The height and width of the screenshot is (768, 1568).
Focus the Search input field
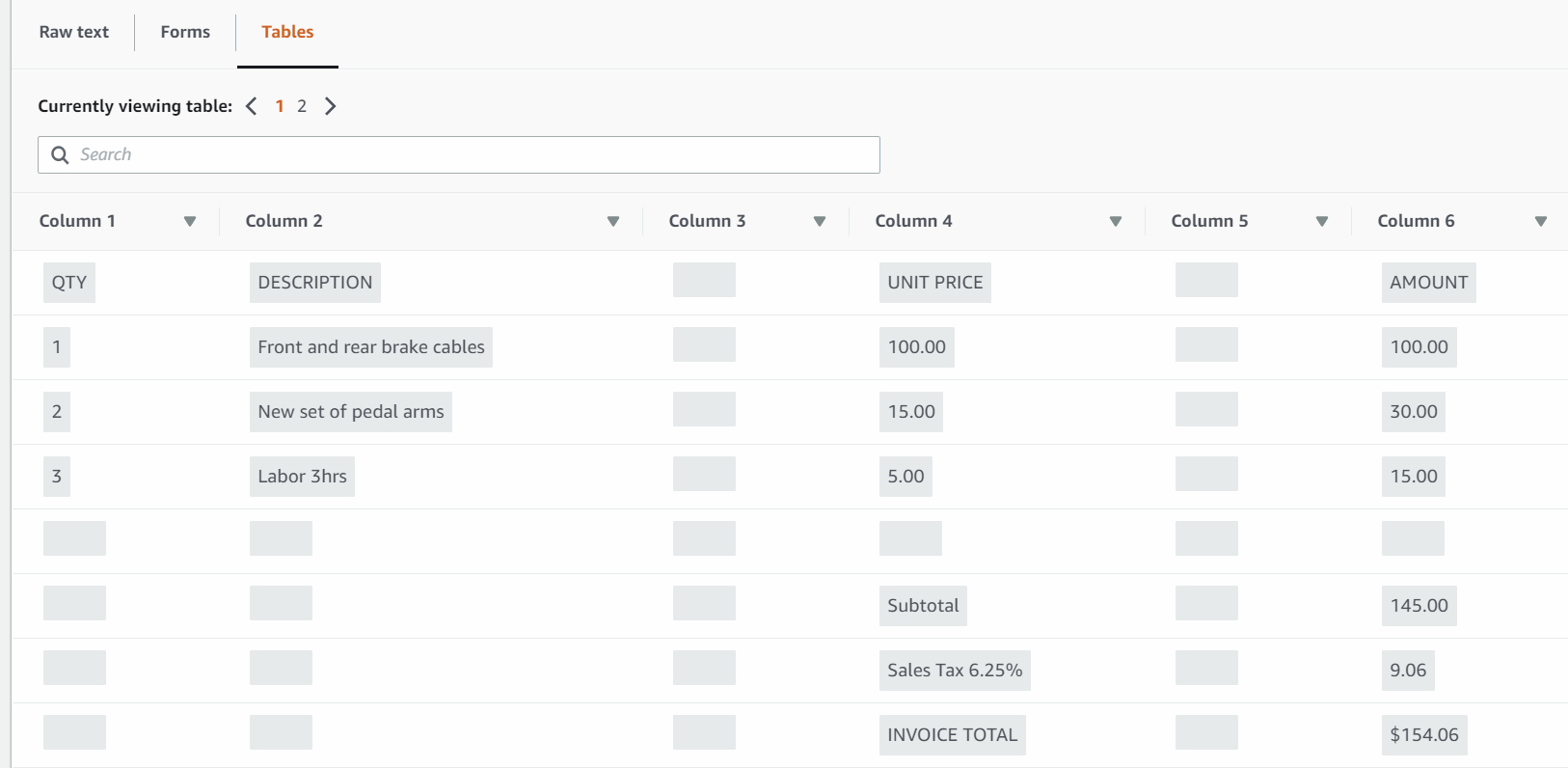click(x=473, y=154)
